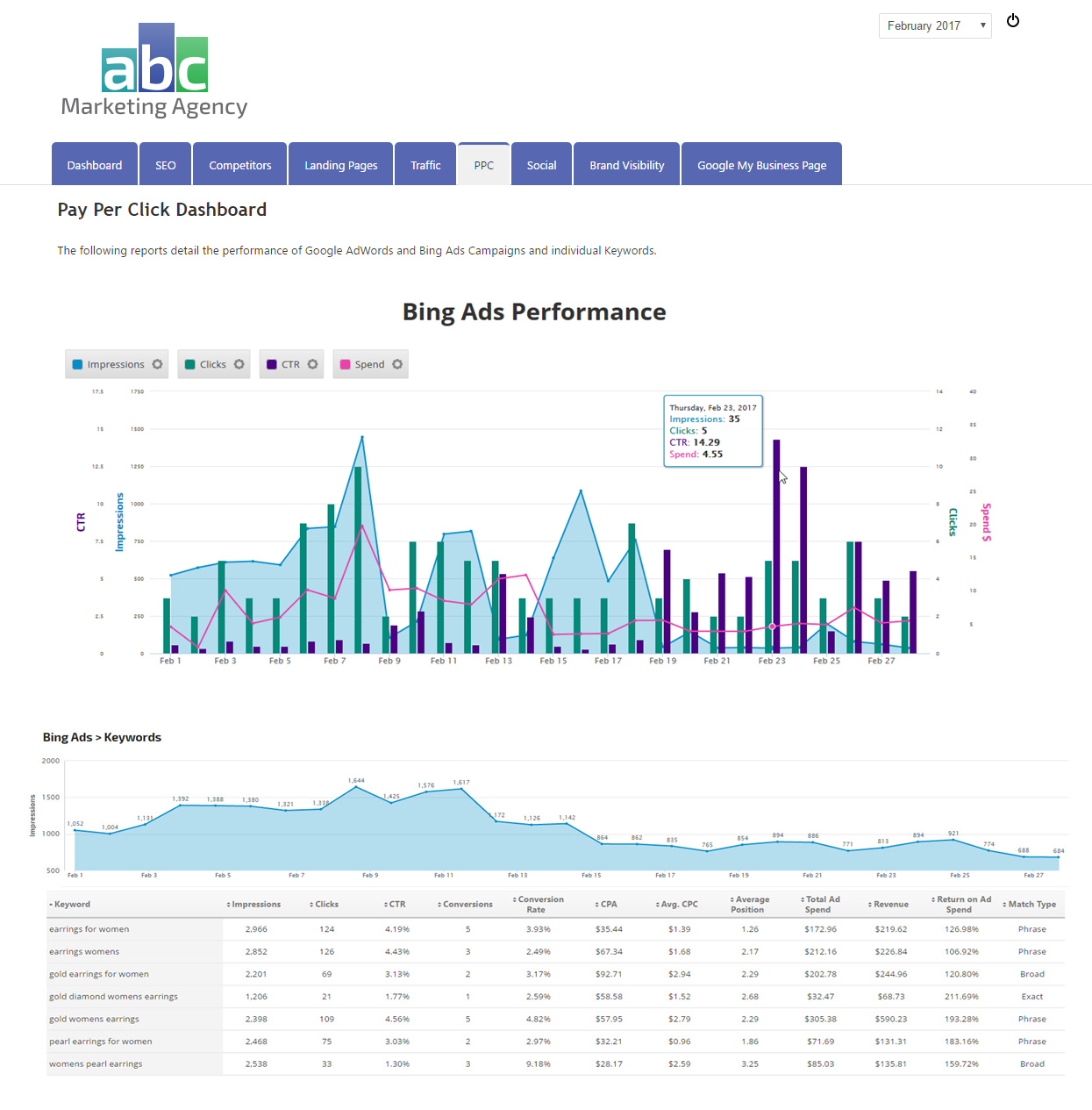Image resolution: width=1092 pixels, height=1110 pixels.
Task: Open the Impressions series gear settings
Action: click(158, 364)
